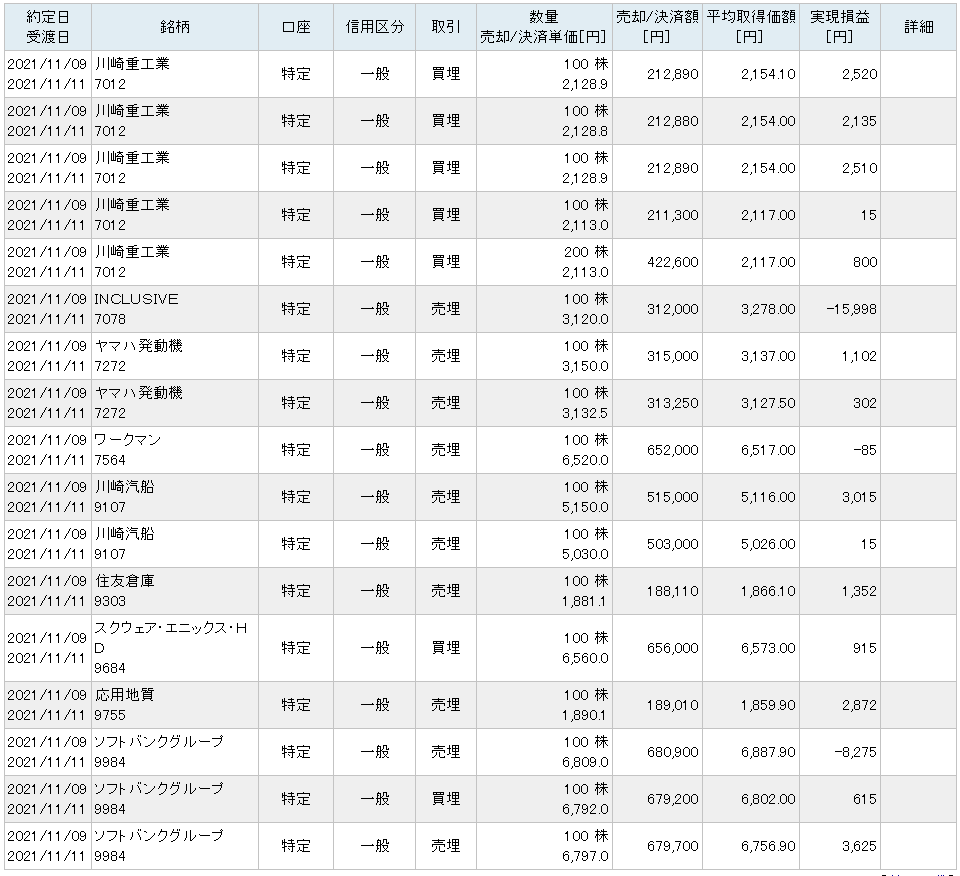The image size is (960, 876).
Task: Click the 売却/決済額 column header
Action: coord(657,27)
